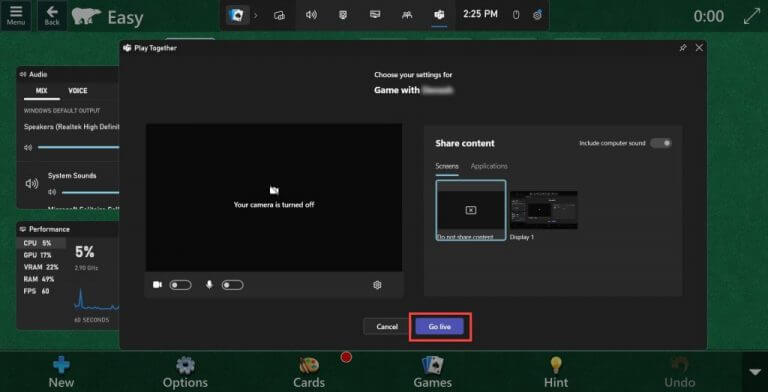Open the Audio widget icon in Game Bar
Viewport: 768px width, 392px height.
(x=311, y=15)
